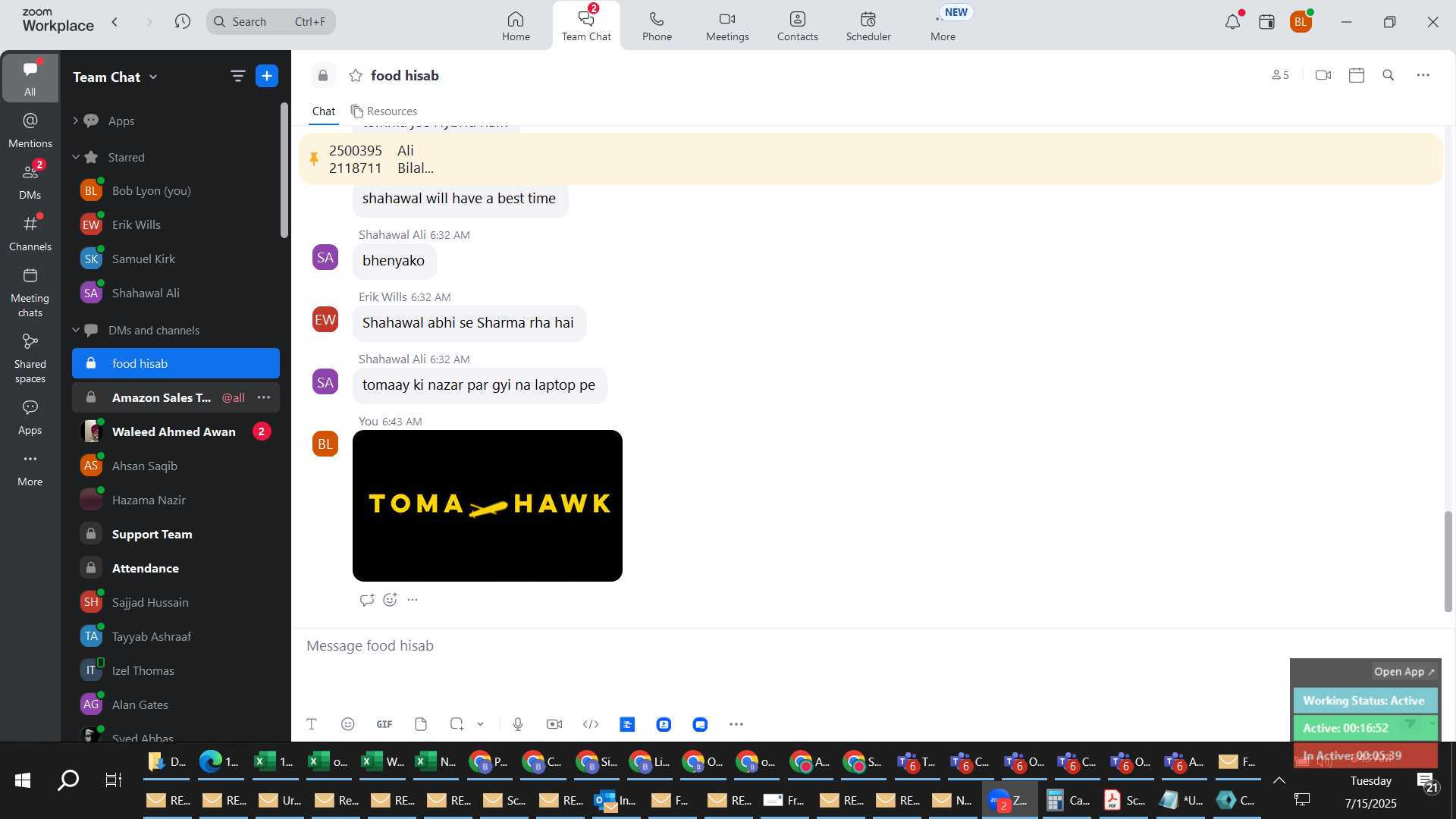This screenshot has width=1456, height=819.
Task: Open more composer options ellipsis
Action: [x=736, y=724]
